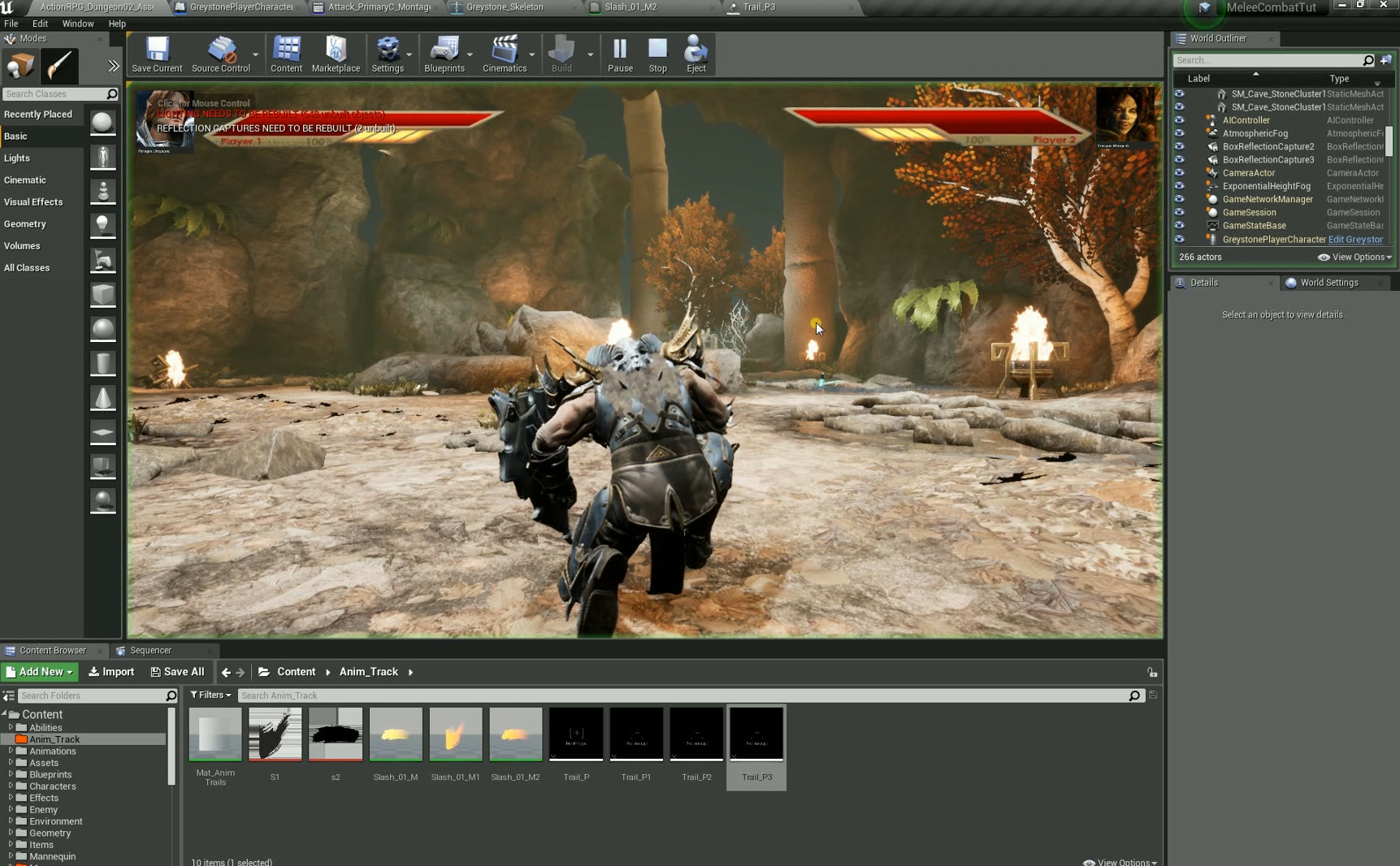Open the Add New dropdown
Screen dimensions: 1400x866
coord(40,672)
